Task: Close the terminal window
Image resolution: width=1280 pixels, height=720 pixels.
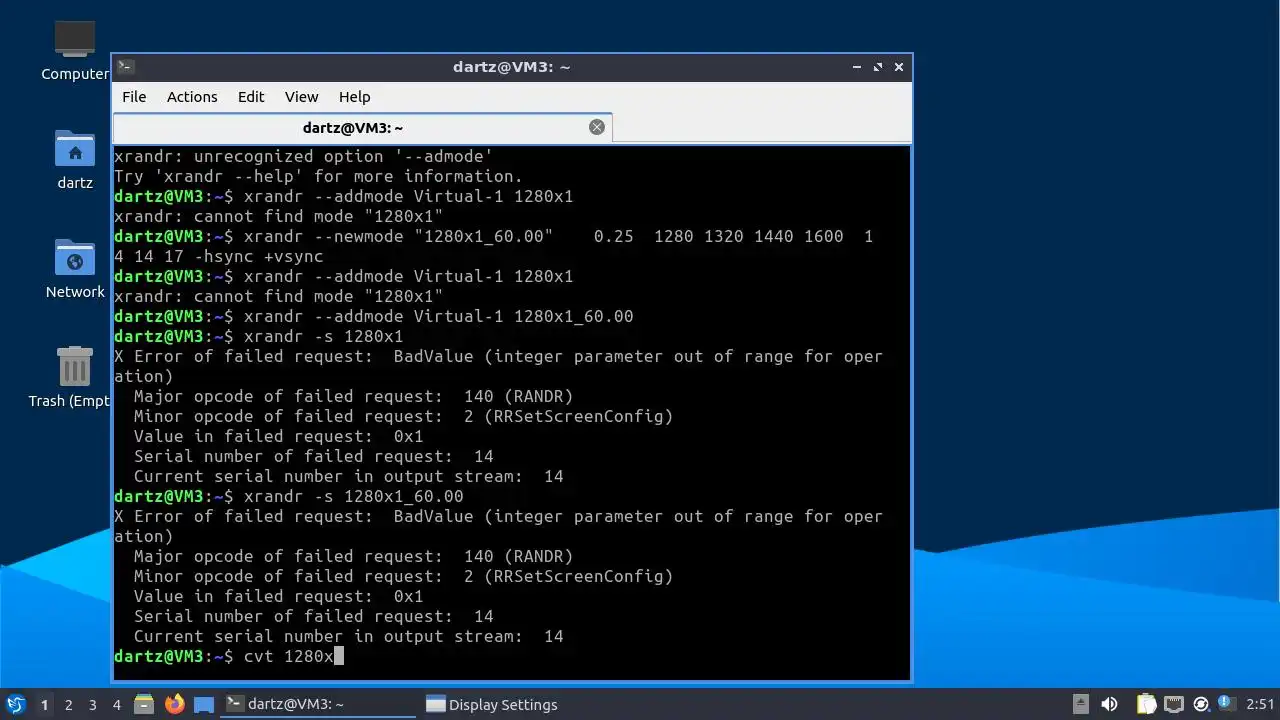Action: tap(899, 67)
